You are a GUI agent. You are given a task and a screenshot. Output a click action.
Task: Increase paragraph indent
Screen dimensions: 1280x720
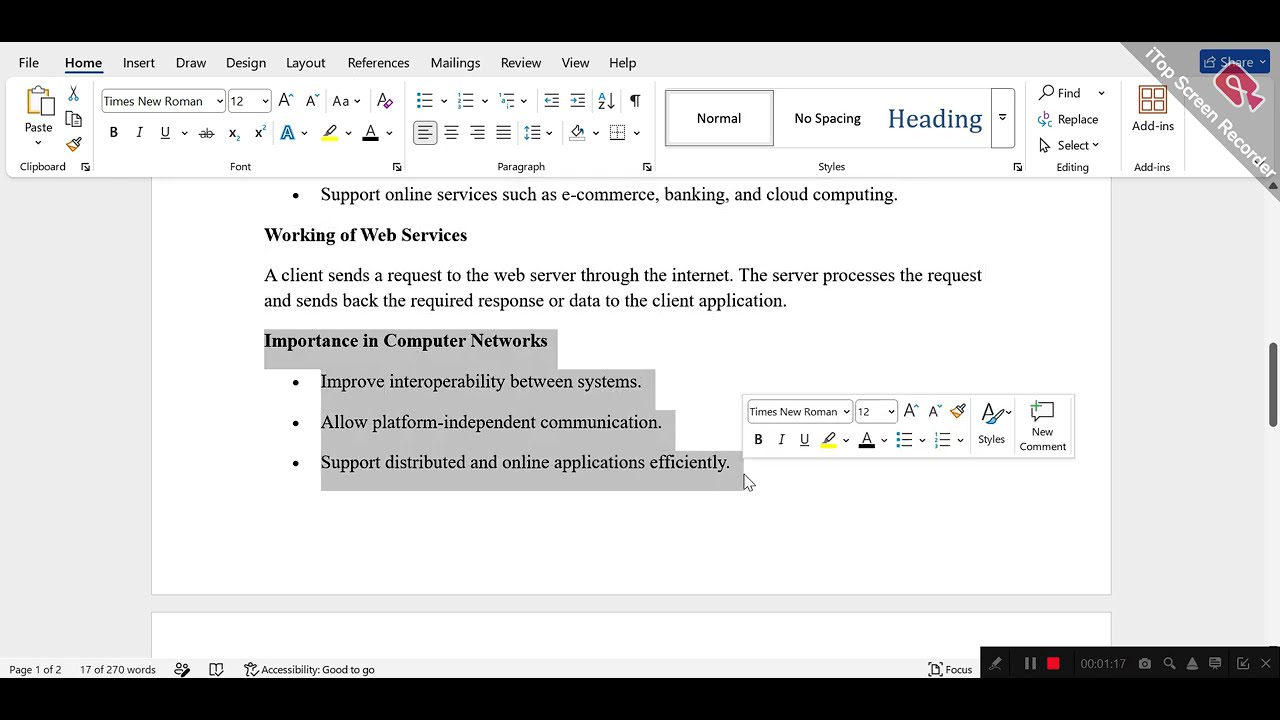(x=577, y=101)
